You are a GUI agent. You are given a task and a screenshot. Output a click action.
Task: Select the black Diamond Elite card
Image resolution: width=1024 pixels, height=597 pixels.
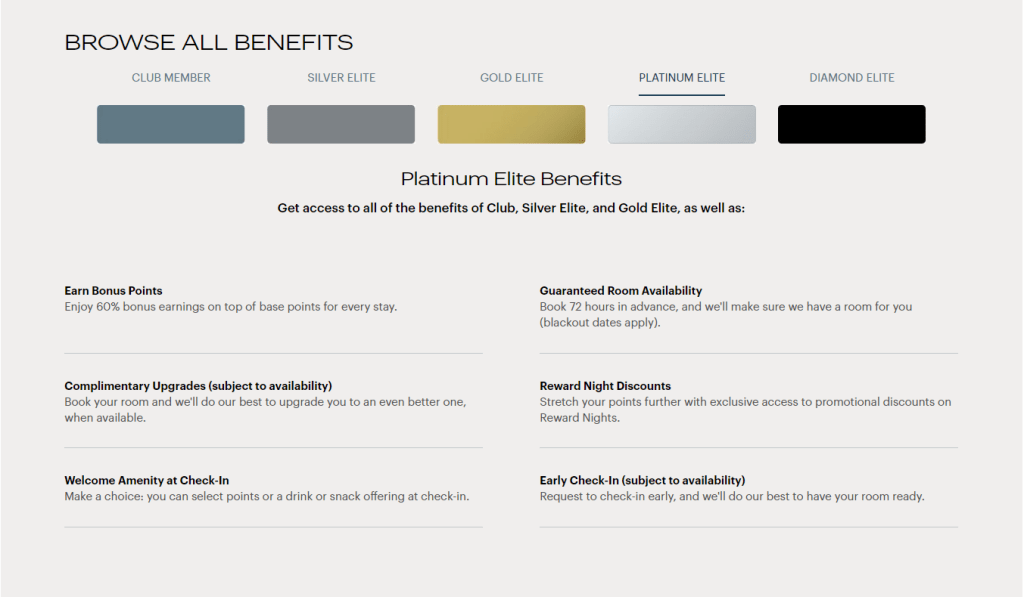pos(852,124)
